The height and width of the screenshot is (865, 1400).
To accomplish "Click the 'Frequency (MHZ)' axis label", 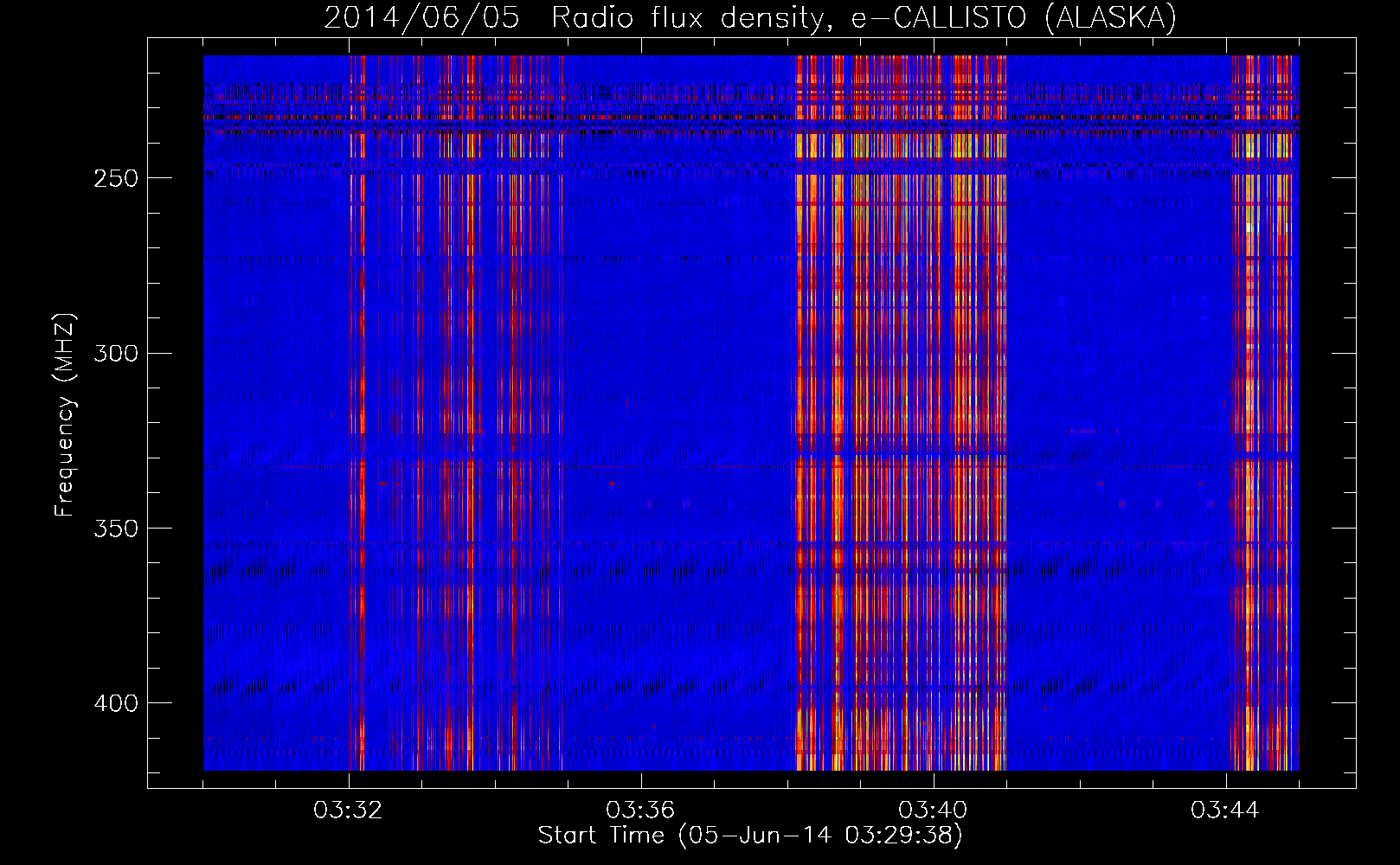I will [65, 415].
